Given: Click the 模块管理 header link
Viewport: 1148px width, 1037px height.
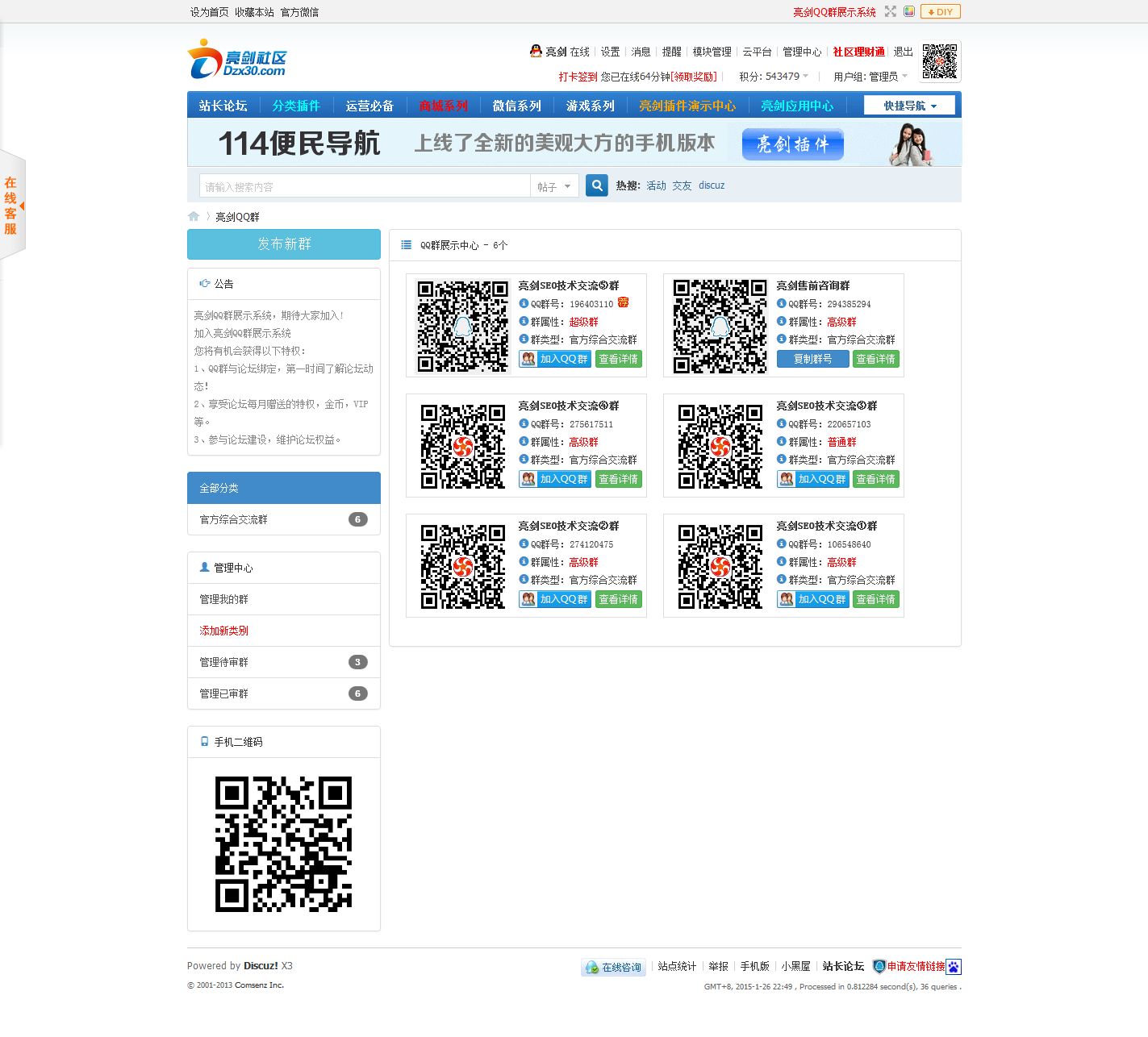Looking at the screenshot, I should click(x=712, y=52).
